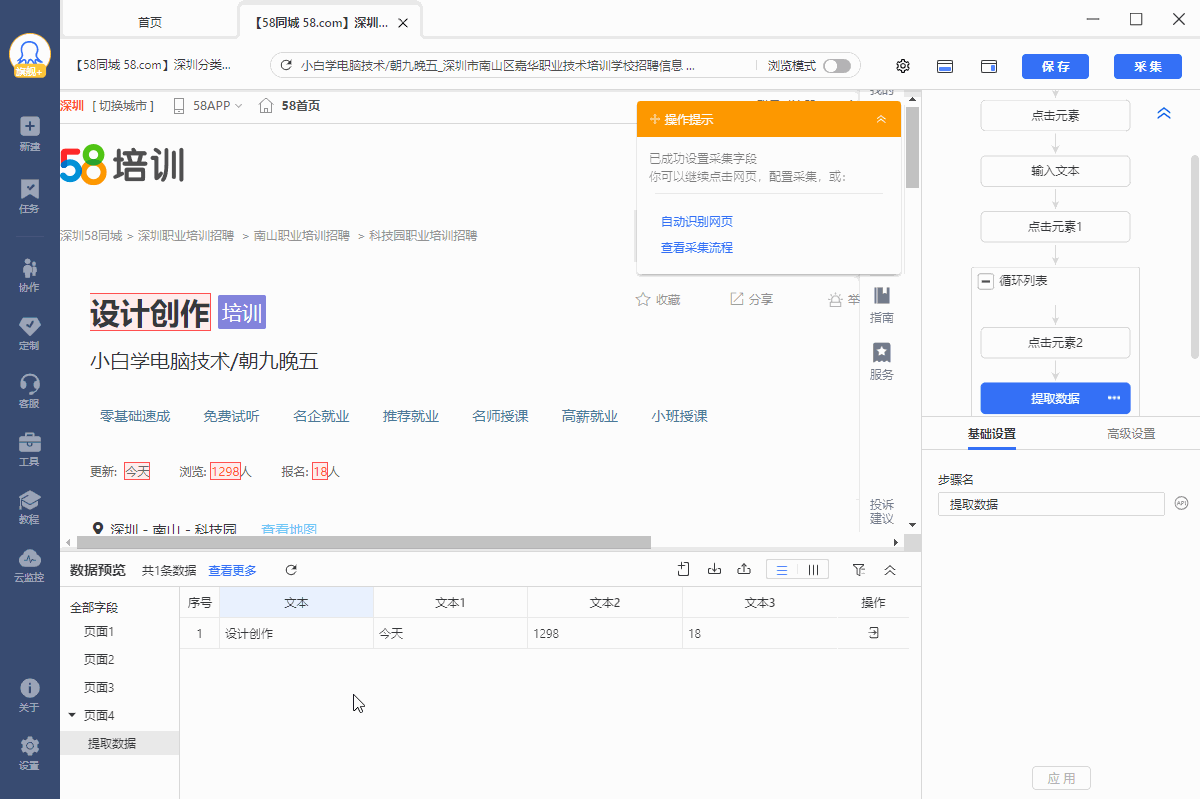Open the filter icon in the data preview toolbar
Viewport: 1200px width, 799px height.
pyautogui.click(x=859, y=570)
